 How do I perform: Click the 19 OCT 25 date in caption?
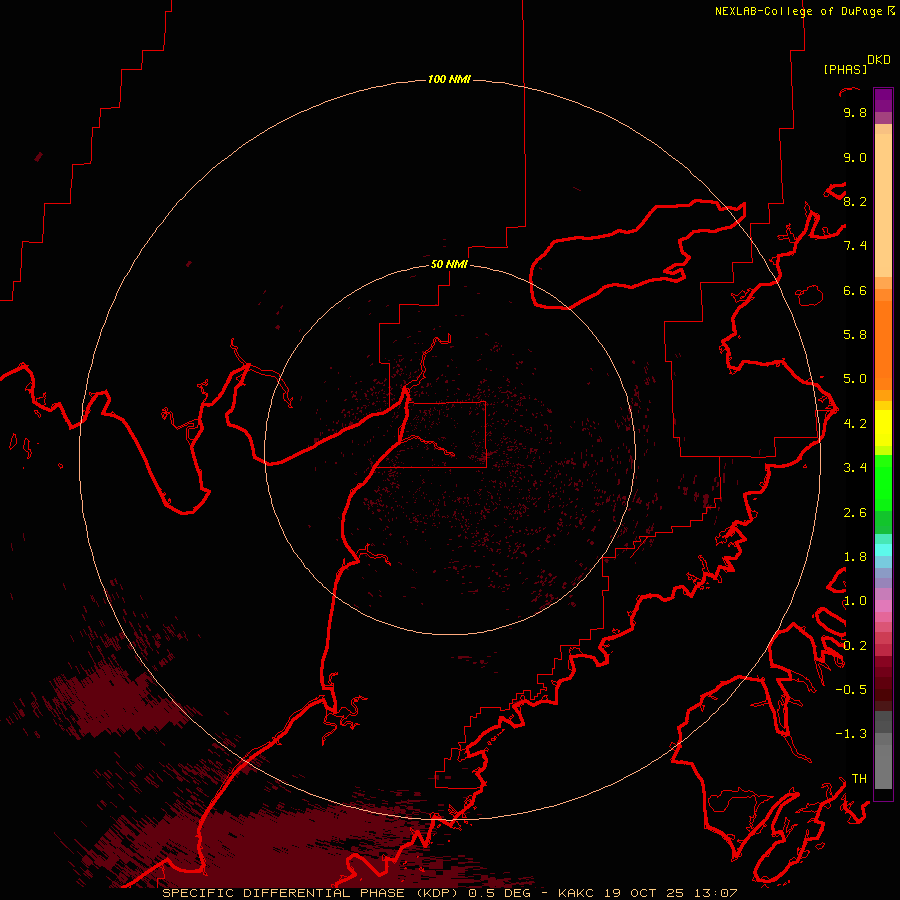point(645,893)
